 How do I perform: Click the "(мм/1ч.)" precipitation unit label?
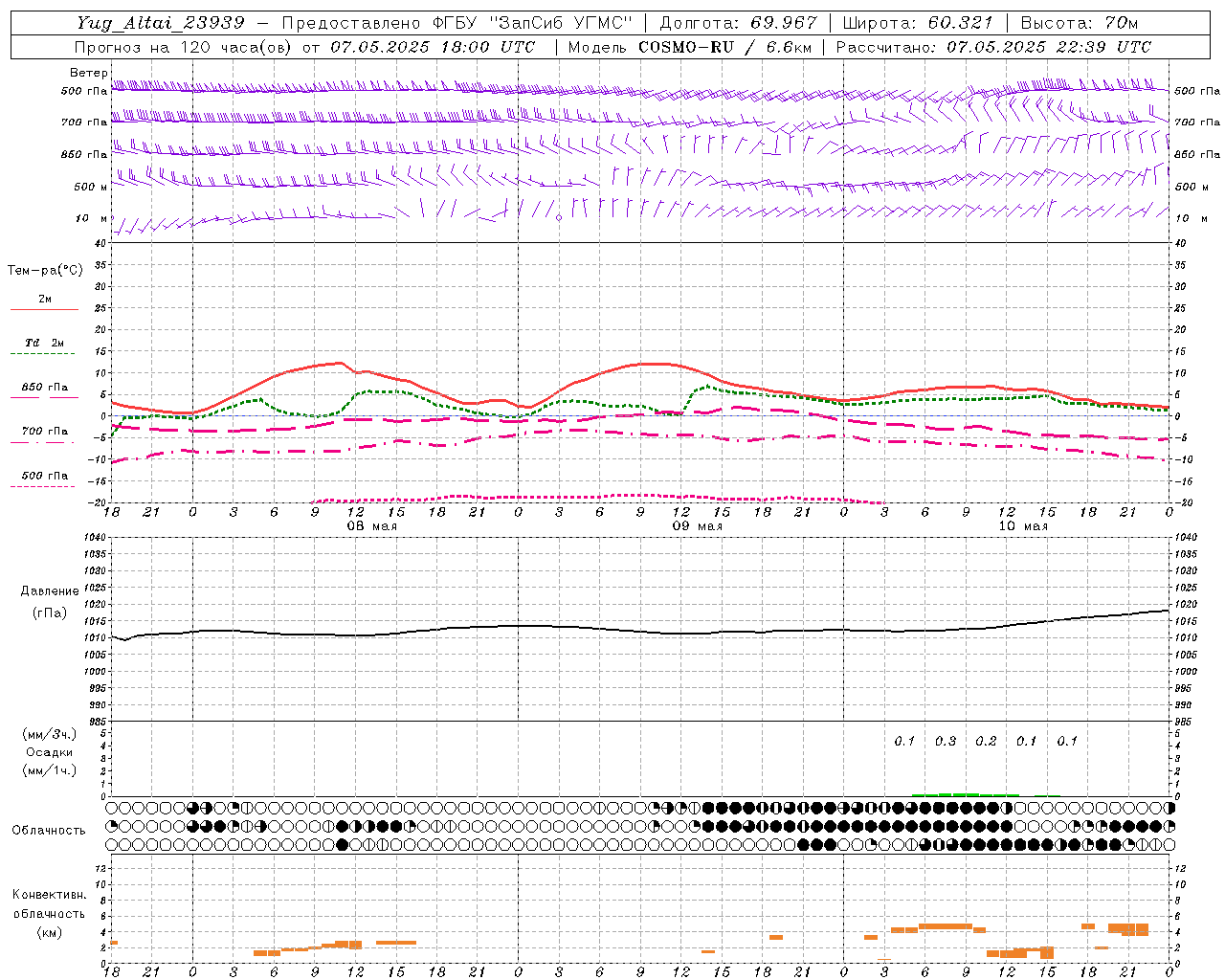pyautogui.click(x=50, y=770)
